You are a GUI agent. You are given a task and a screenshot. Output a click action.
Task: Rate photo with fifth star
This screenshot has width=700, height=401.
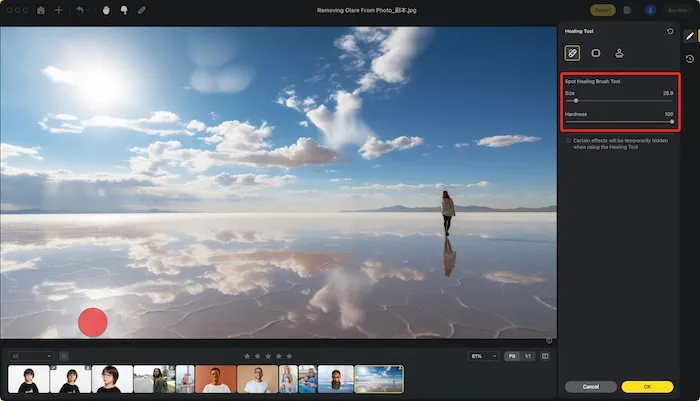click(x=289, y=356)
